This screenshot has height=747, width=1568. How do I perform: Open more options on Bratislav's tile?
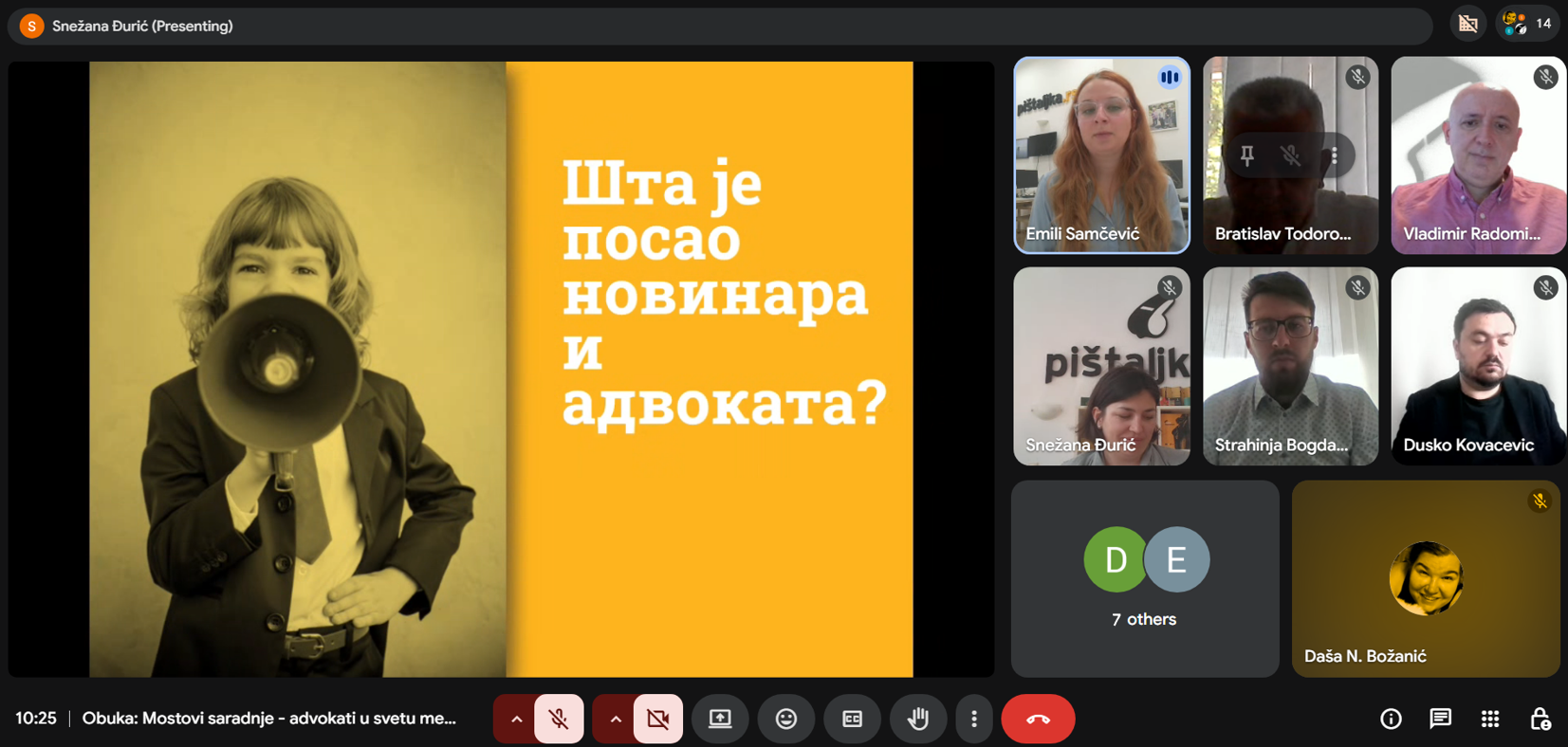click(x=1335, y=155)
